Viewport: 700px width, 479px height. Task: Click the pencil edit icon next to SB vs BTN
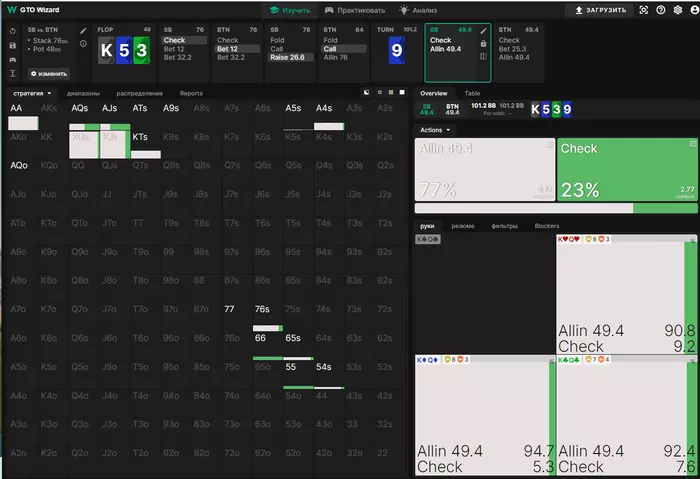coord(83,31)
